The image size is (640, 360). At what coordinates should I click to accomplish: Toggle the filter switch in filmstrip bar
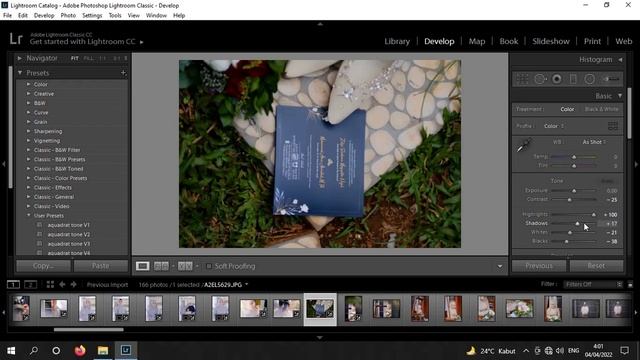click(630, 284)
